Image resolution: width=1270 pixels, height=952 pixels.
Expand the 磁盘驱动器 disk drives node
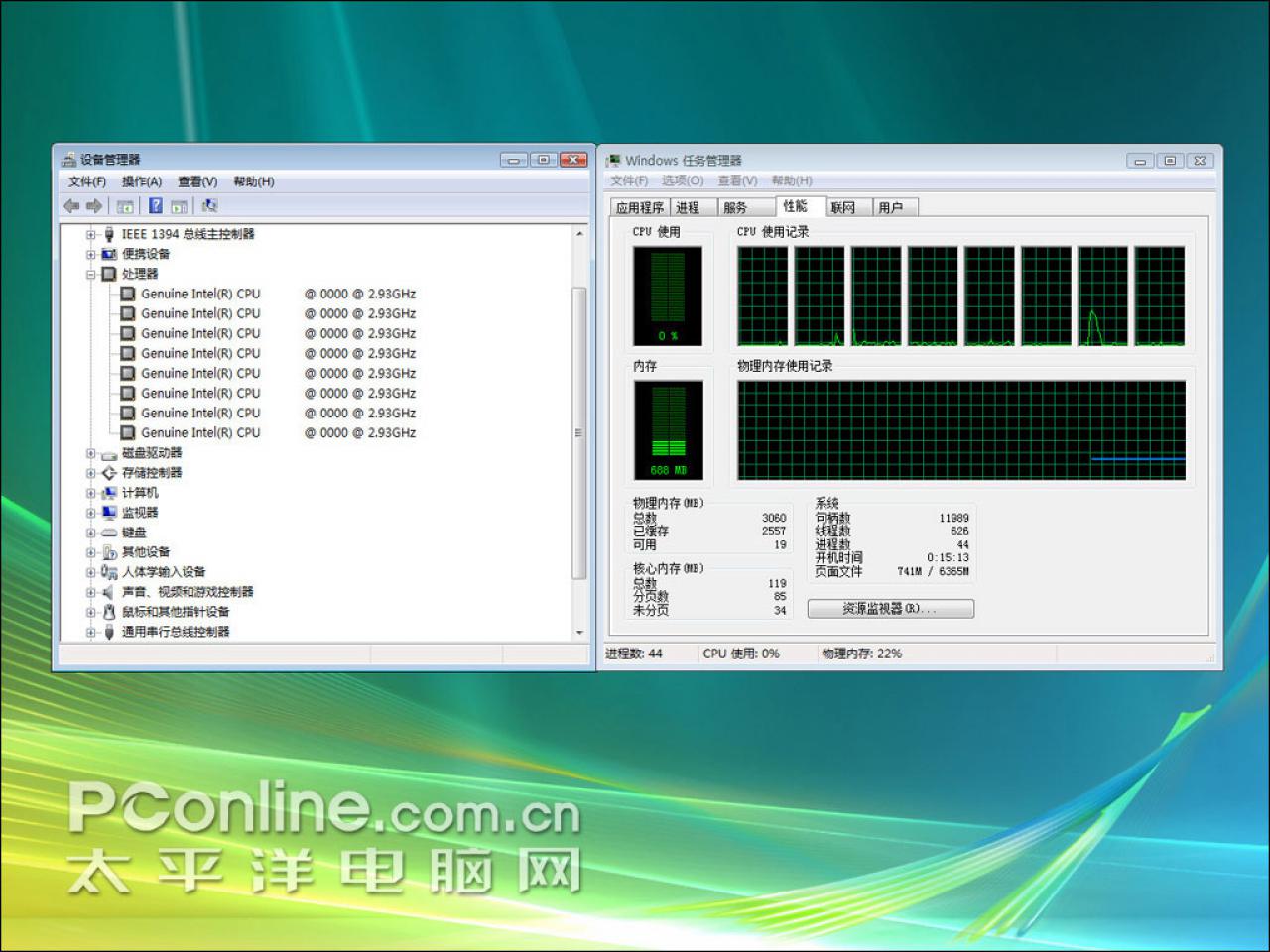(91, 453)
